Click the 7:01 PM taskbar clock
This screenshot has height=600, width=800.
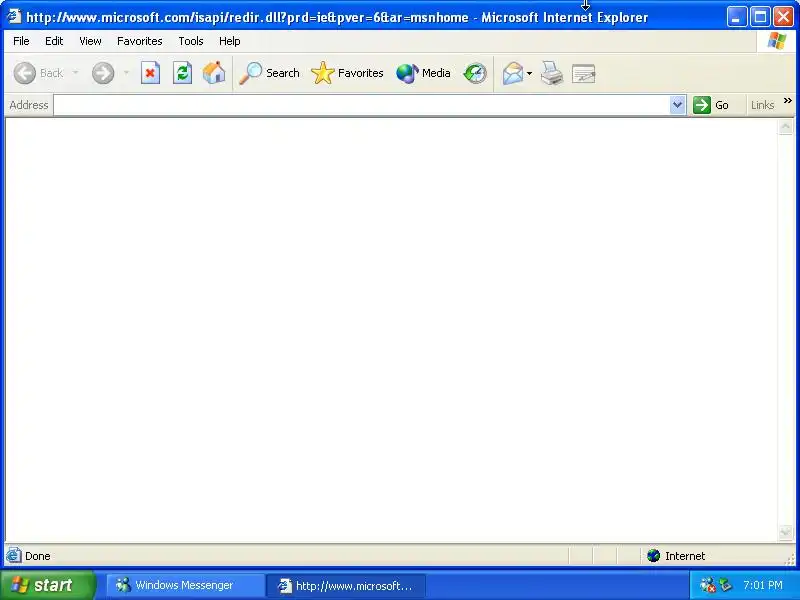763,585
